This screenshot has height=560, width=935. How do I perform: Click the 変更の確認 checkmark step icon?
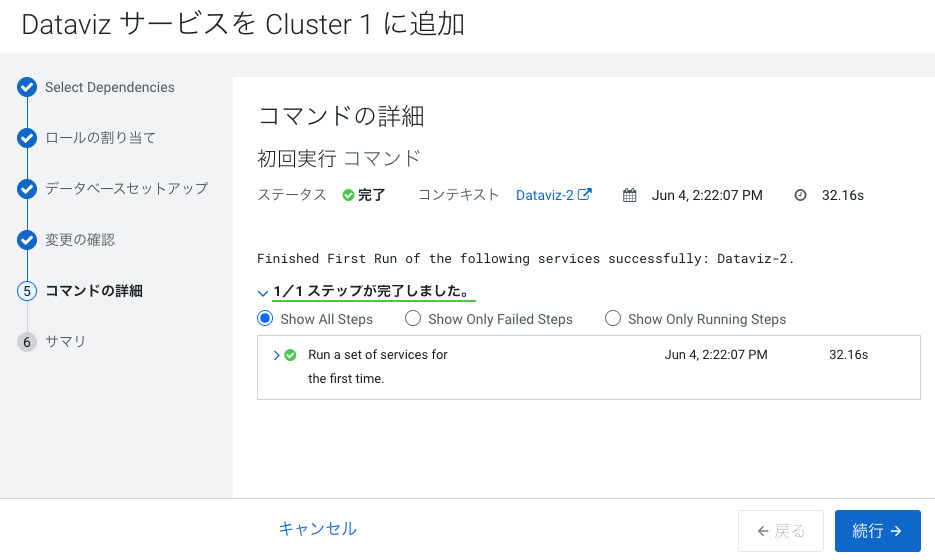point(27,240)
